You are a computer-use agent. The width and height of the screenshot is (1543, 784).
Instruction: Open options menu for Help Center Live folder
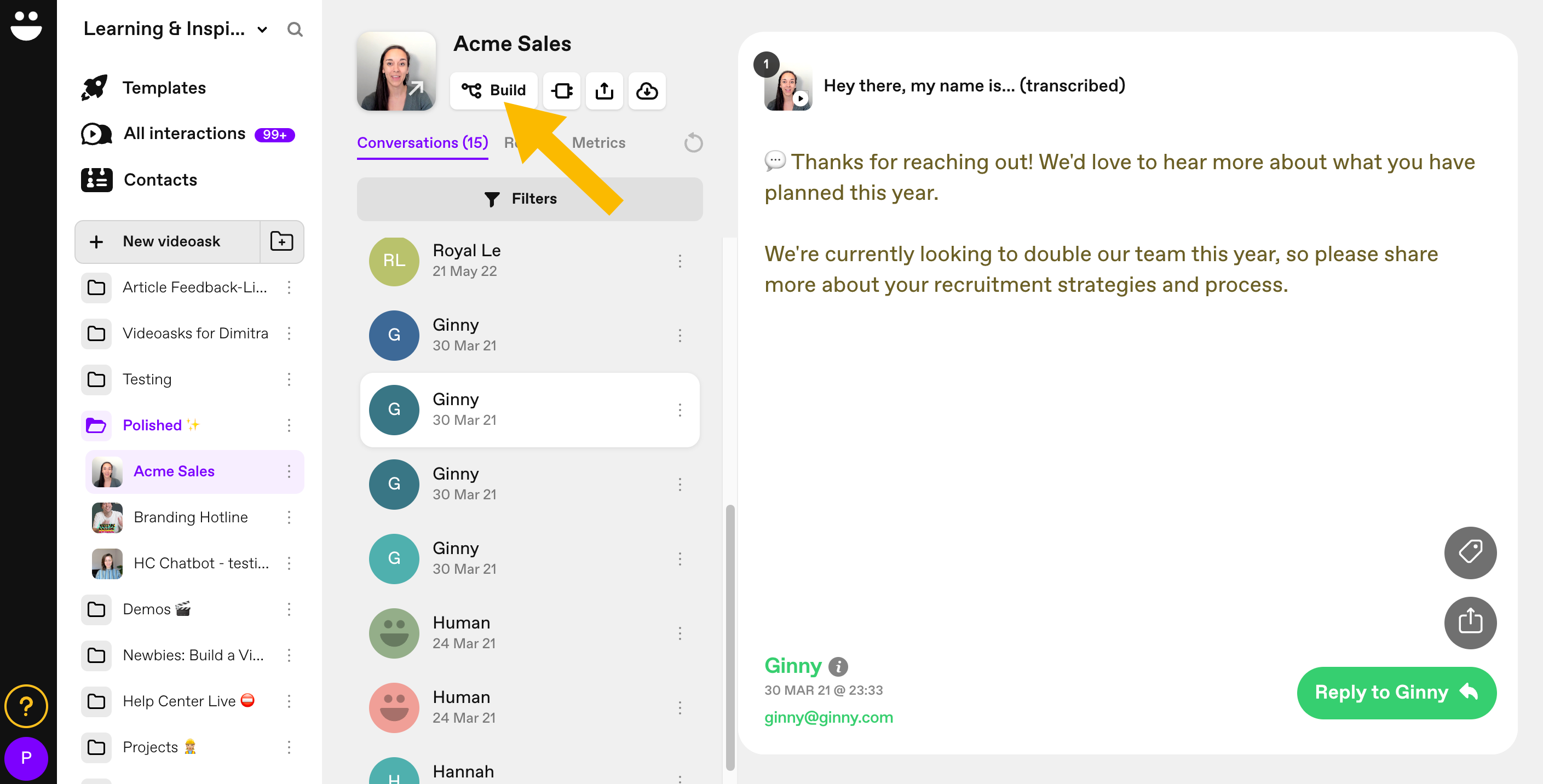(x=289, y=701)
